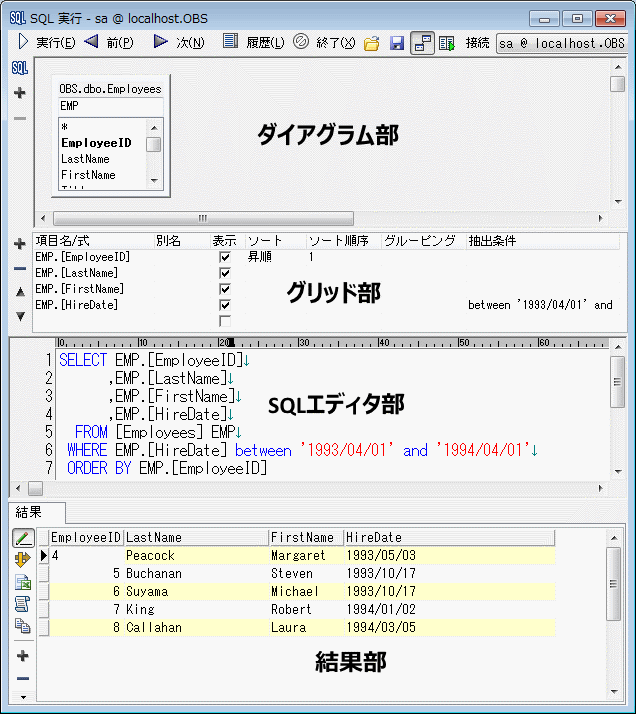Click the LastName column header in results
Image resolution: width=636 pixels, height=714 pixels.
[x=195, y=537]
